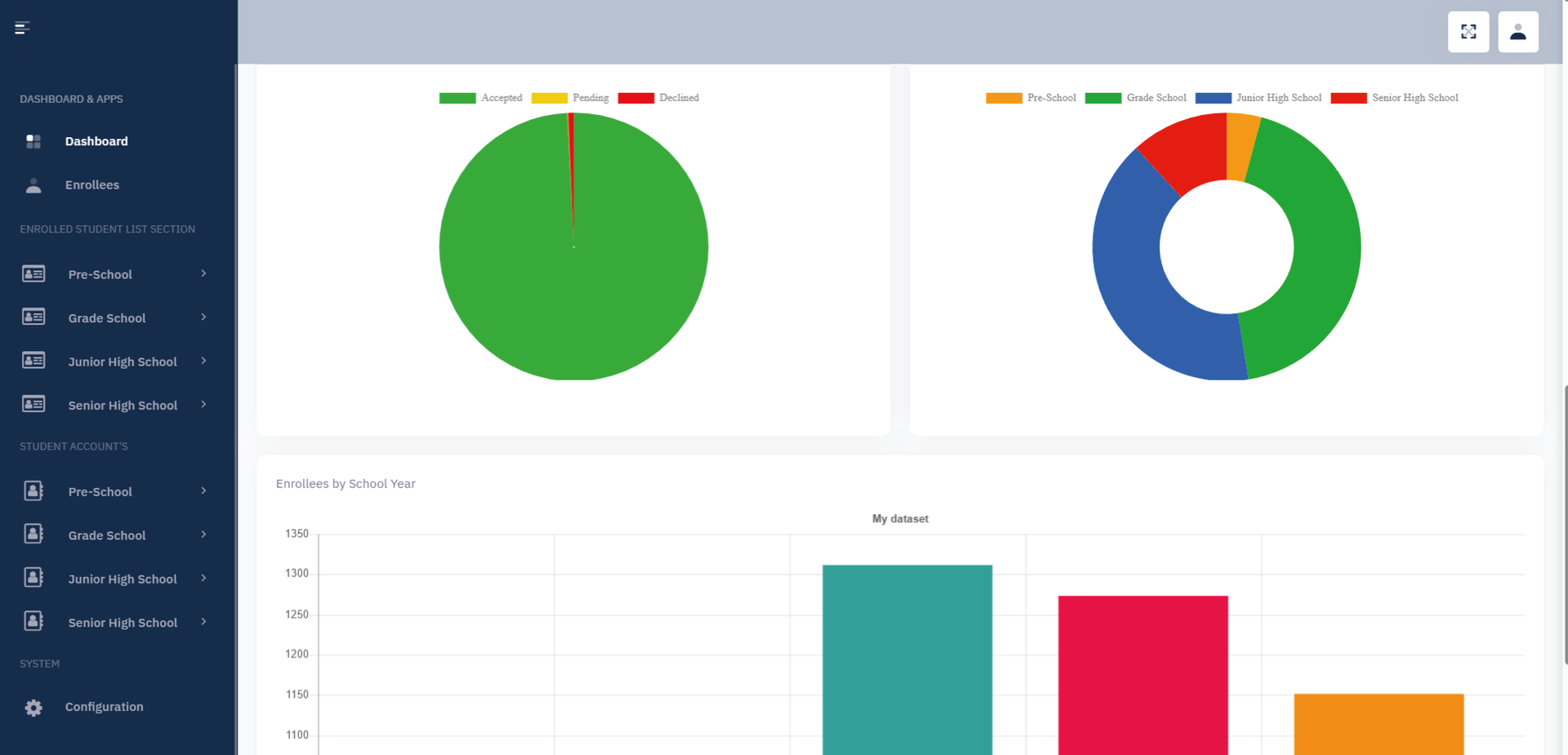Open Senior High School student accounts
1568x755 pixels.
coord(122,623)
